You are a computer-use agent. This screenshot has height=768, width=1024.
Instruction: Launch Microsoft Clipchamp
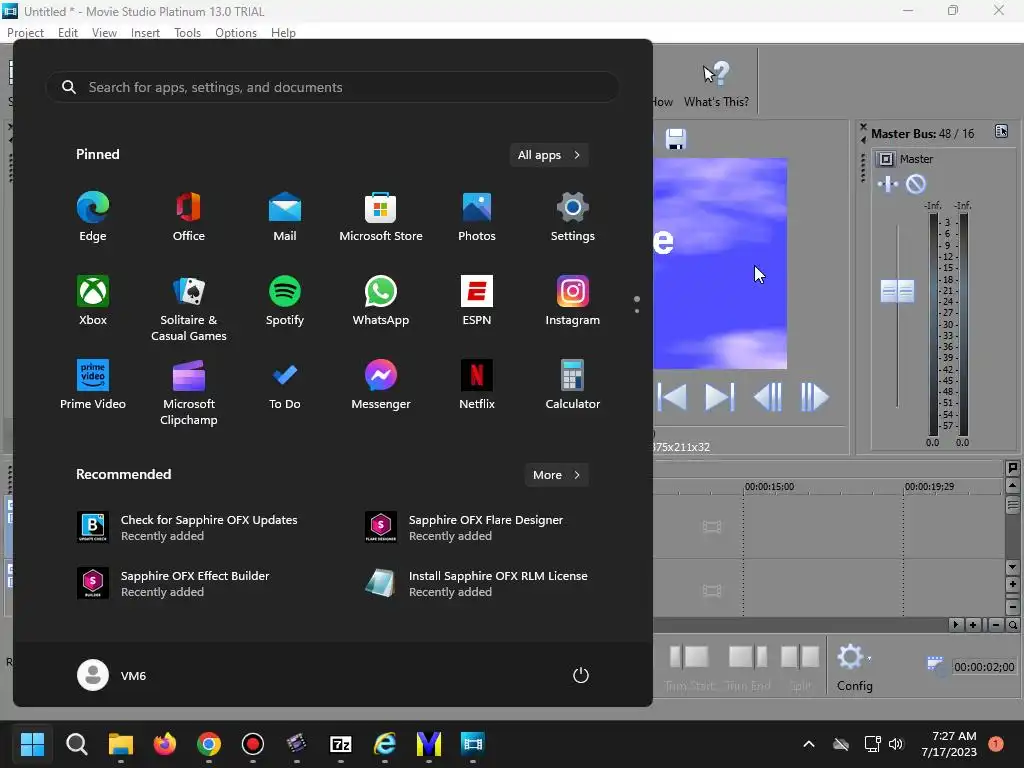tap(189, 392)
